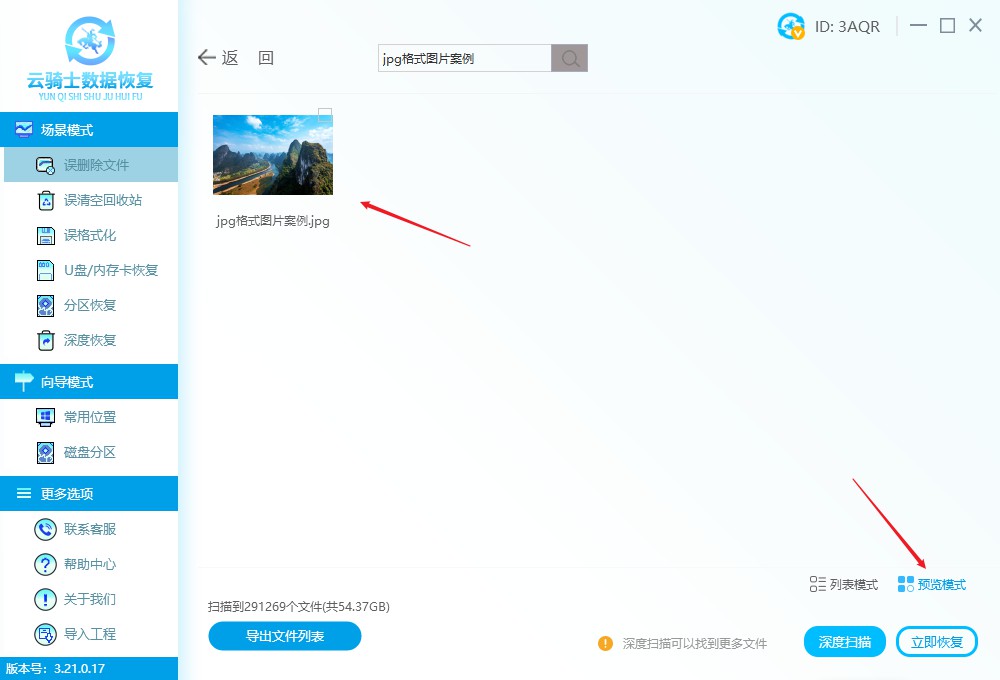1000x680 pixels.
Task: Collapse the 向导模式 section header
Action: click(89, 382)
